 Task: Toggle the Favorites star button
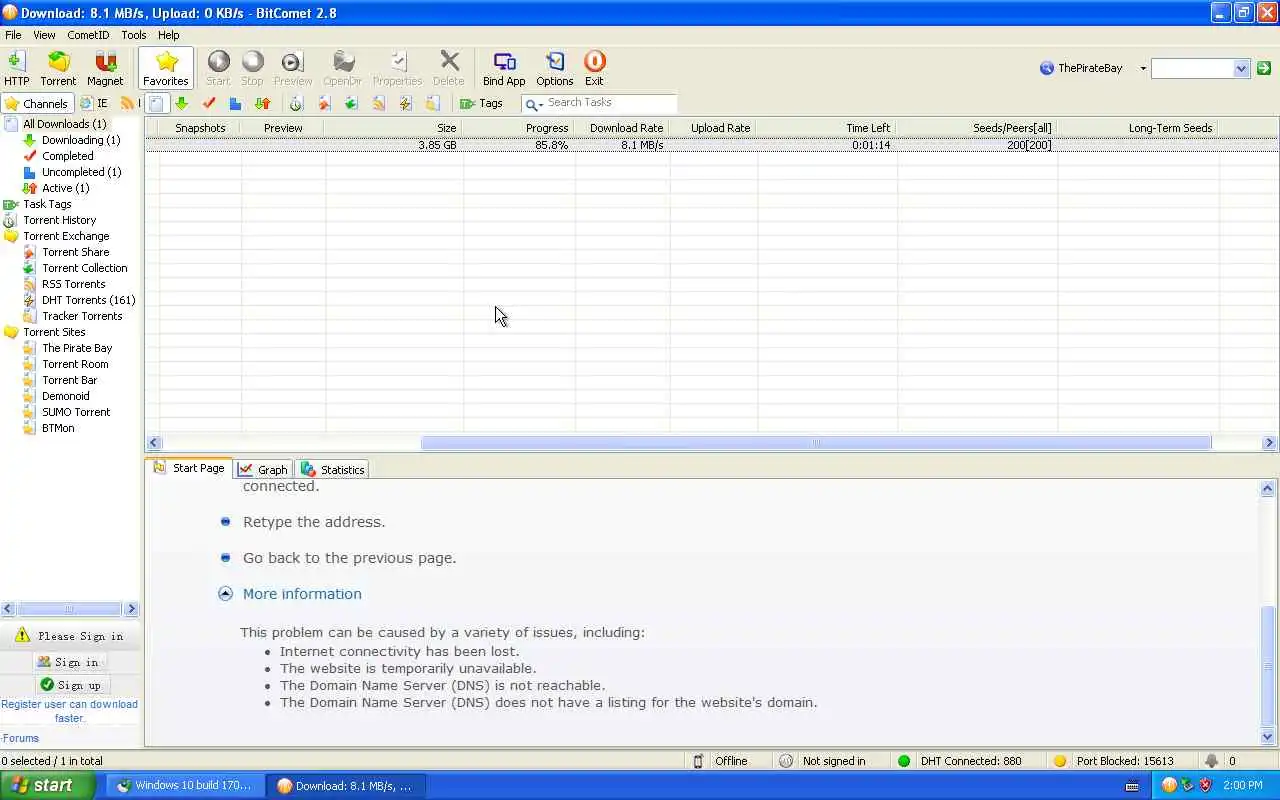click(165, 68)
